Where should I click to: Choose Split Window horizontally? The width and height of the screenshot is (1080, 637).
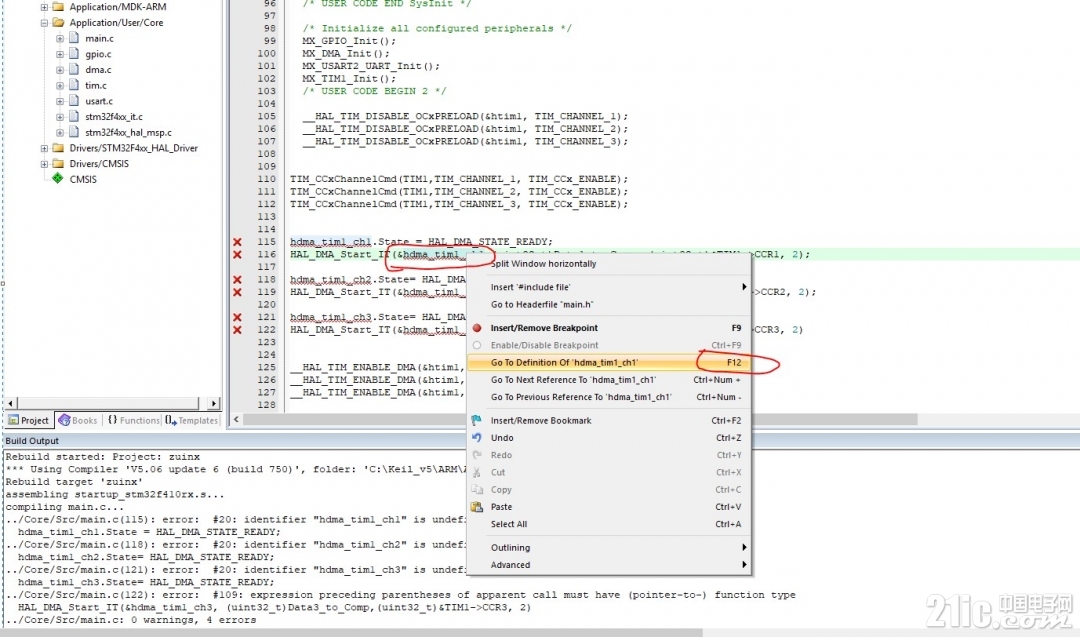coord(609,264)
